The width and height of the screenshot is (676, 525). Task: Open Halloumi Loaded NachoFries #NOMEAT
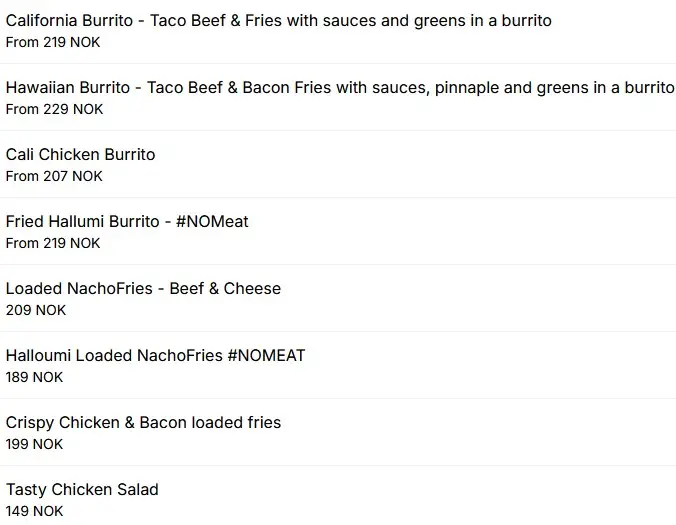click(x=338, y=365)
